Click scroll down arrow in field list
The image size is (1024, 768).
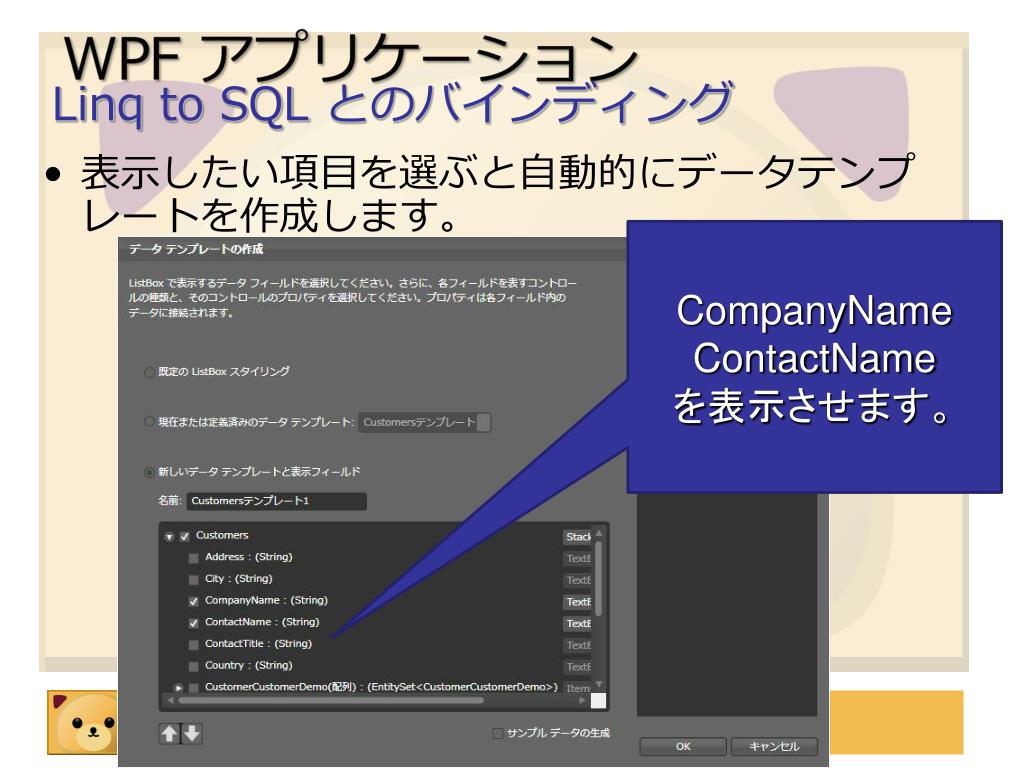tap(599, 684)
